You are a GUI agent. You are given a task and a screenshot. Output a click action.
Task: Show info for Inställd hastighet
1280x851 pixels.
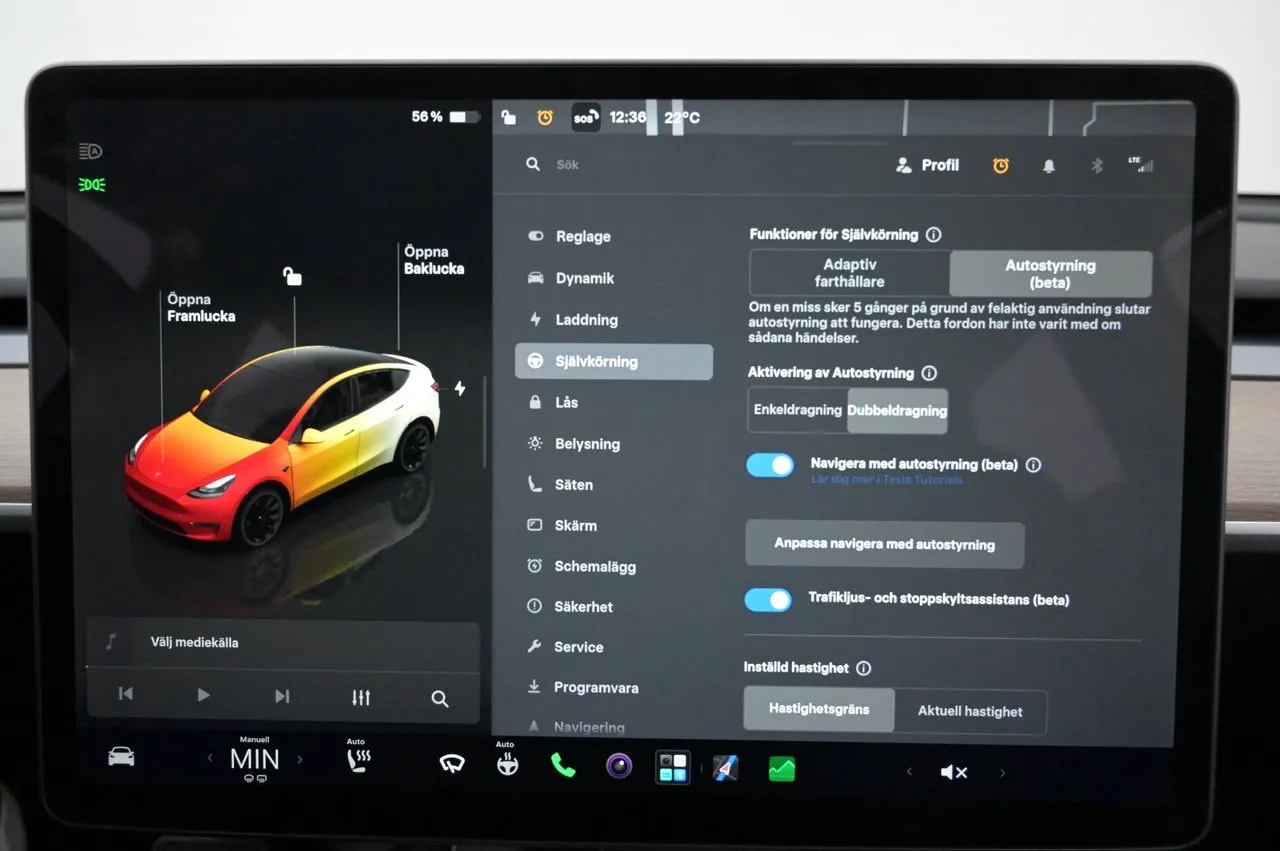(x=864, y=668)
